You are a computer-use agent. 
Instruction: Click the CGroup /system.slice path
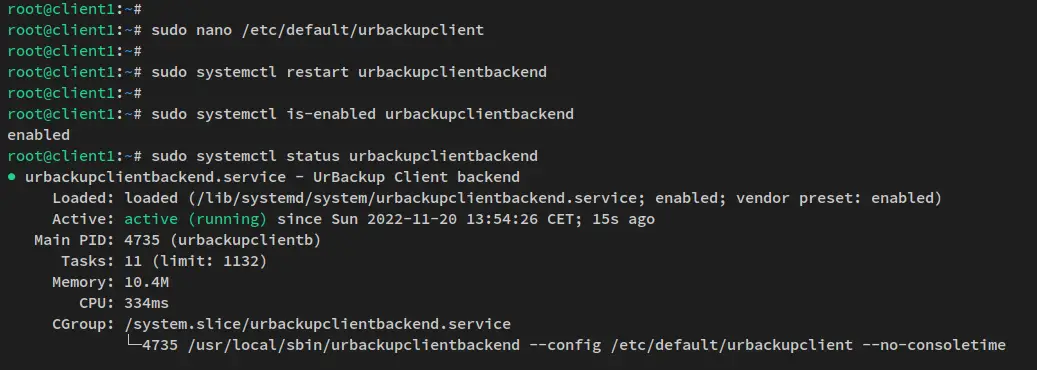pyautogui.click(x=317, y=324)
